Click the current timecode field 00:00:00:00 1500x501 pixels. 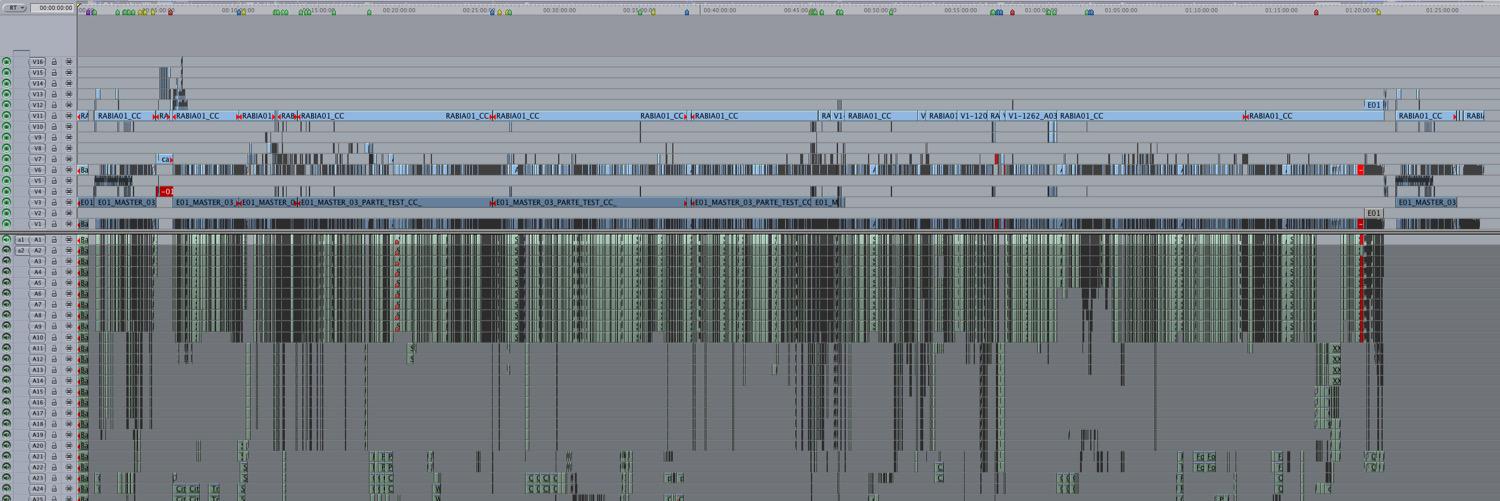(x=52, y=7)
